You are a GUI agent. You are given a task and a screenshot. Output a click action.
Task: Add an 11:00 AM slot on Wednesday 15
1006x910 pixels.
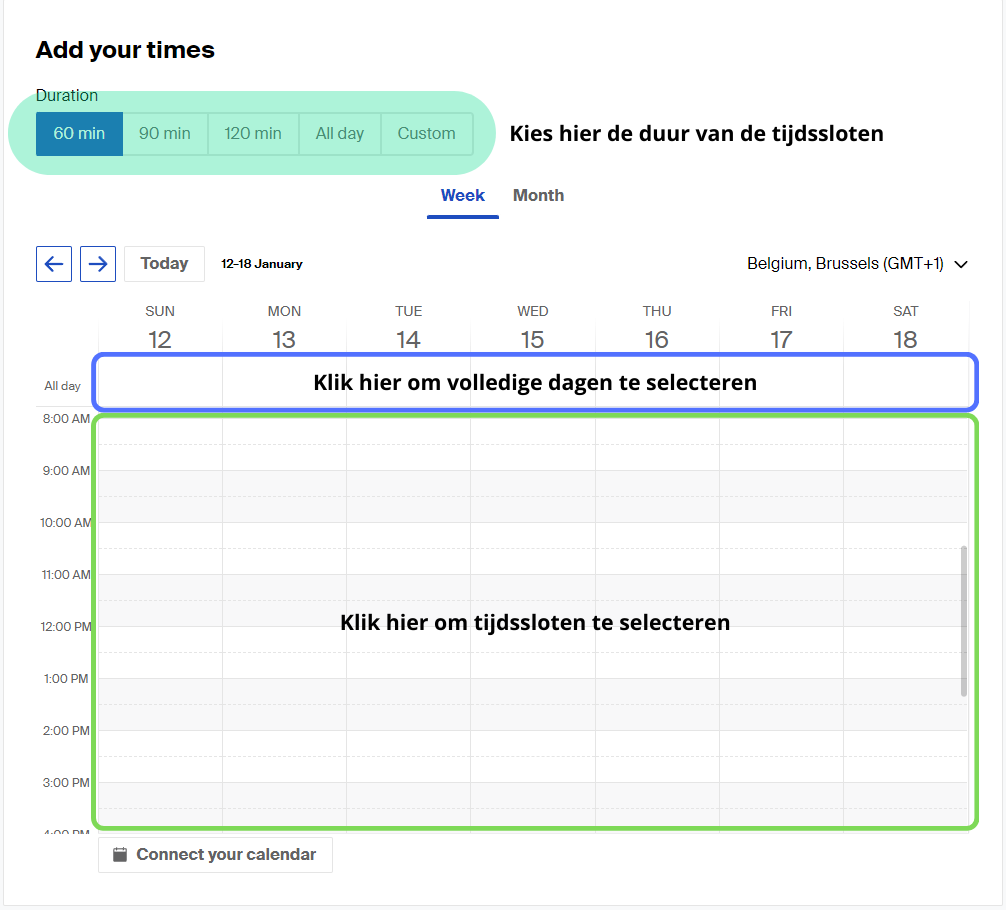coord(533,600)
